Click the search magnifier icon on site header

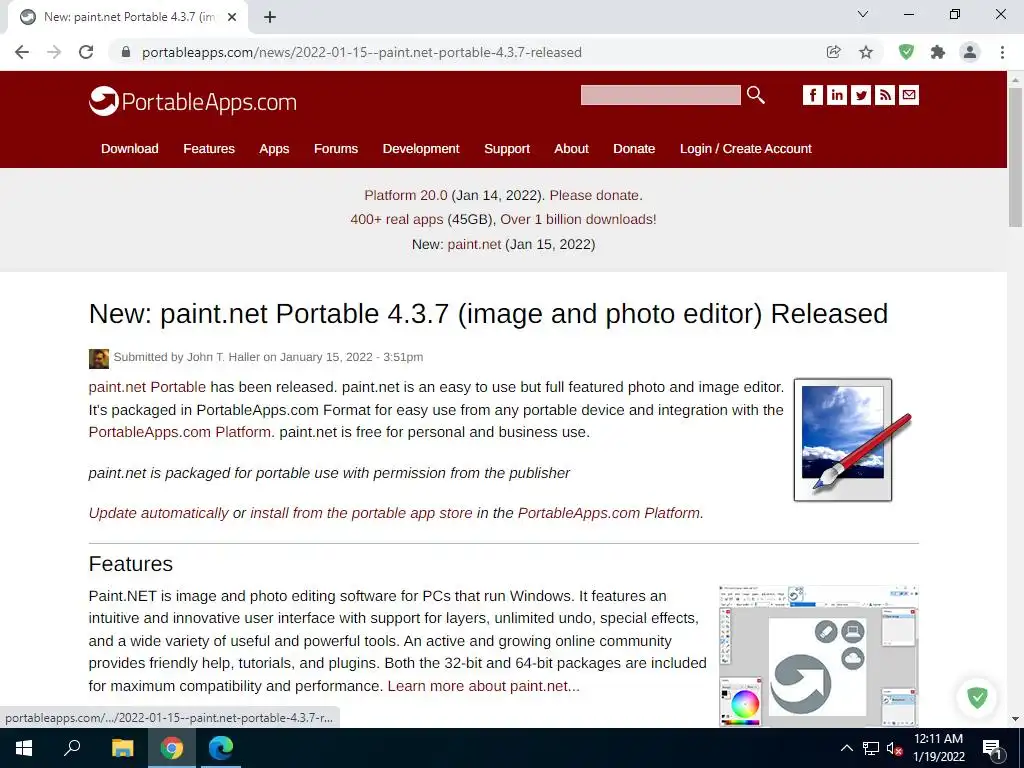pos(756,95)
